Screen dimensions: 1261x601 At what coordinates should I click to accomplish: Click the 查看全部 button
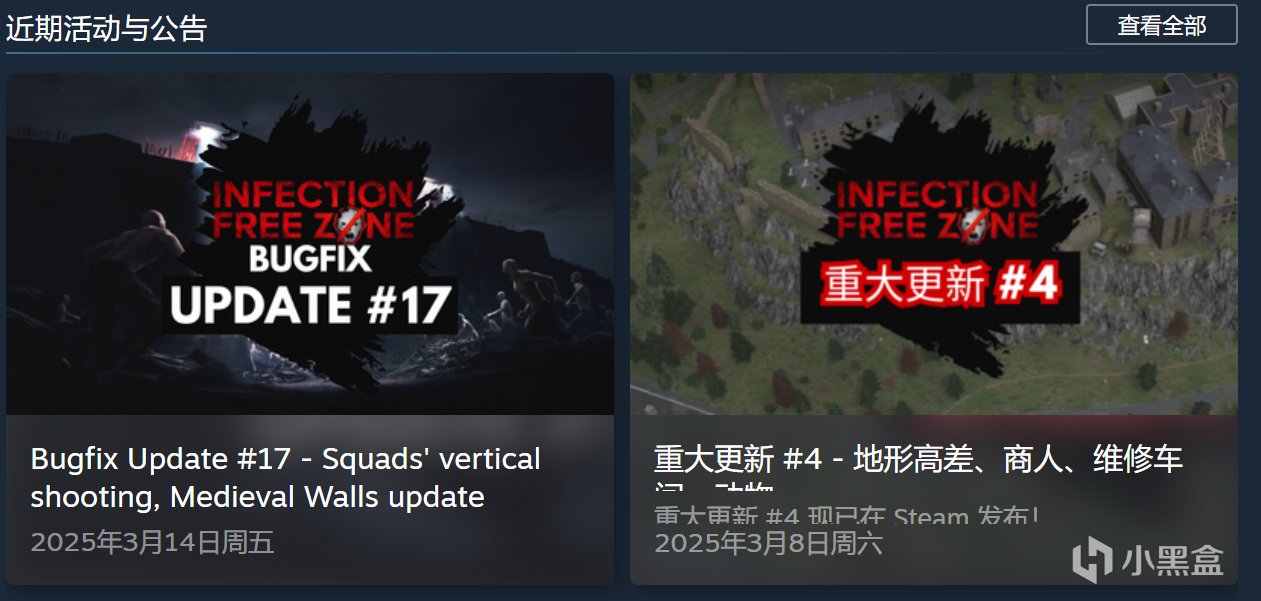point(1161,25)
